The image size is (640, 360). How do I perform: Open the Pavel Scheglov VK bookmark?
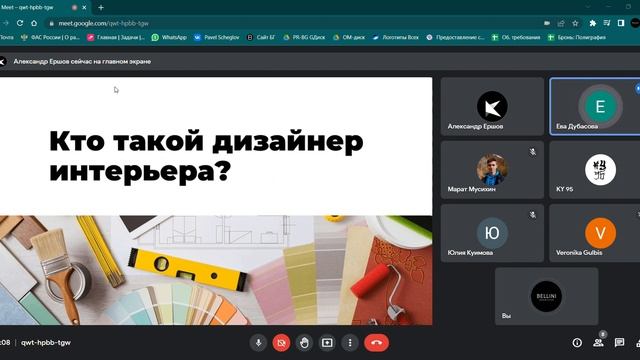coord(216,37)
